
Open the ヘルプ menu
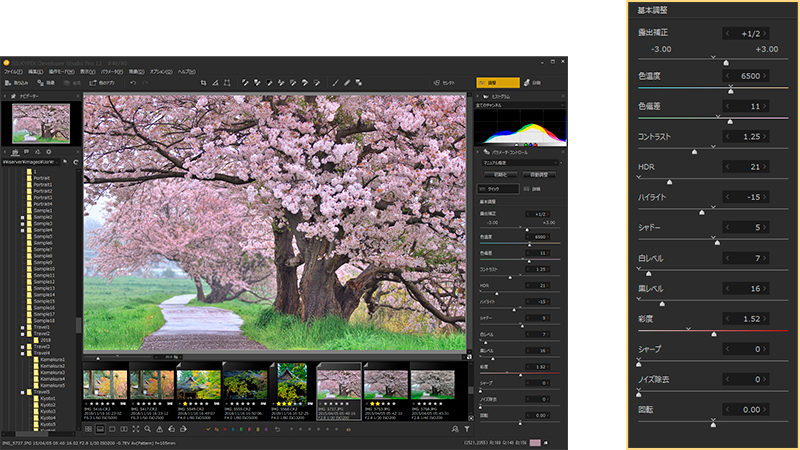click(x=187, y=72)
